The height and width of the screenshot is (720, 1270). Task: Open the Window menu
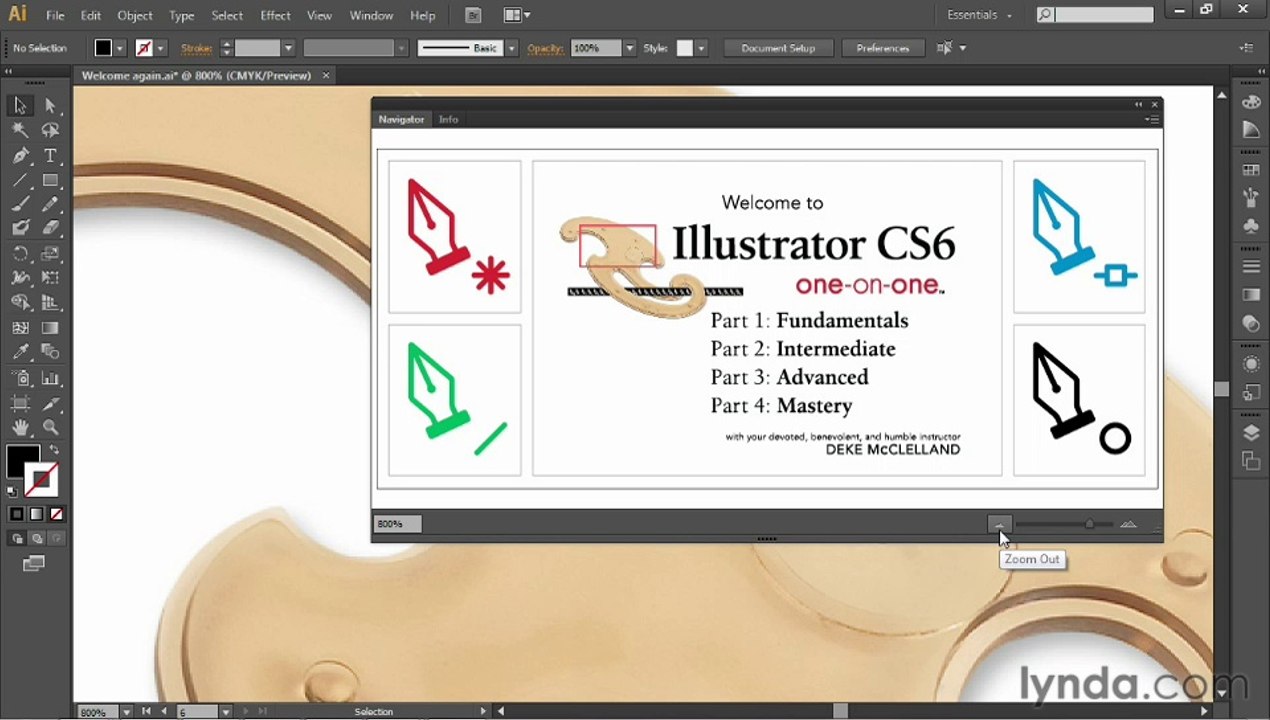[x=371, y=15]
